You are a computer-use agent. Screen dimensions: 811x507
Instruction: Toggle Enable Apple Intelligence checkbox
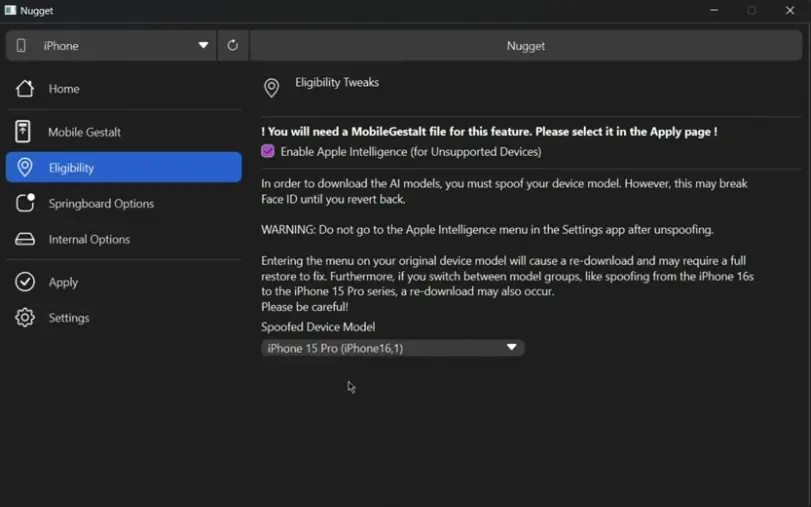[x=267, y=151]
